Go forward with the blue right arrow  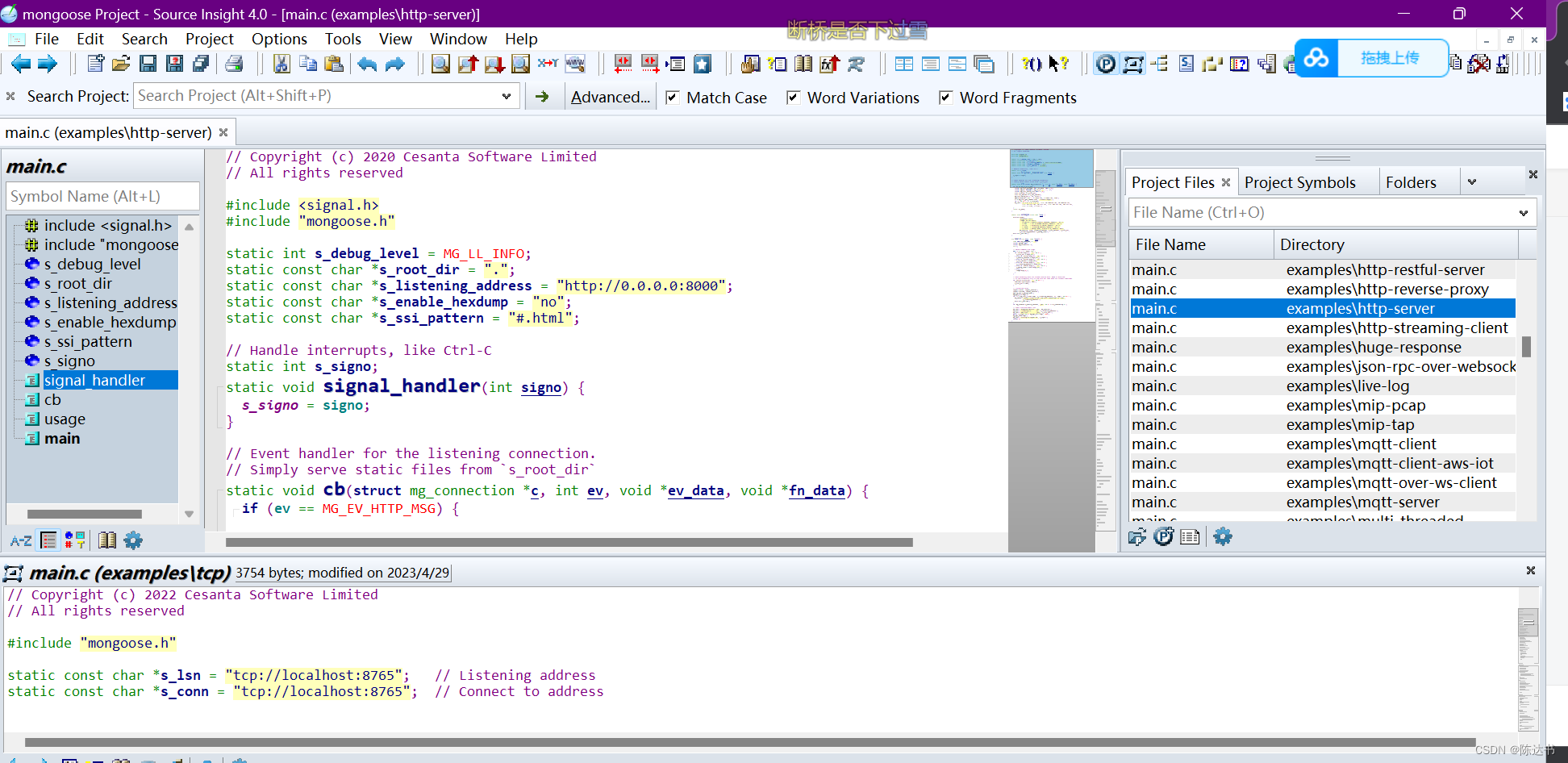[x=48, y=64]
